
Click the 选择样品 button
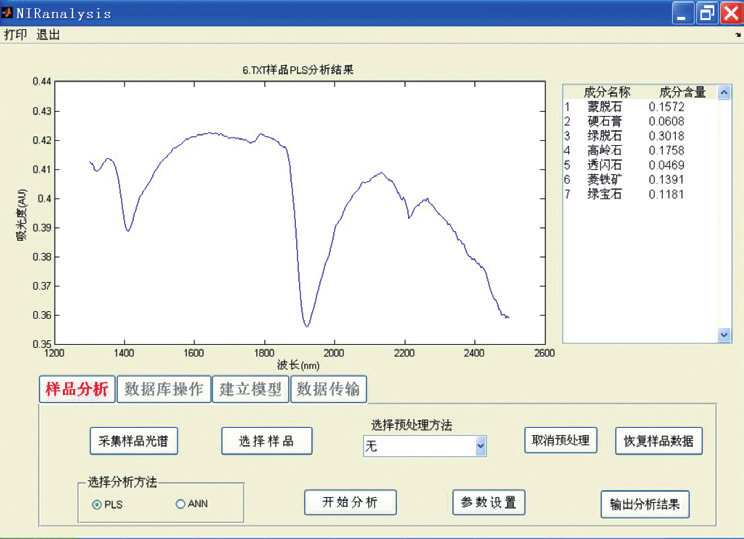(267, 441)
